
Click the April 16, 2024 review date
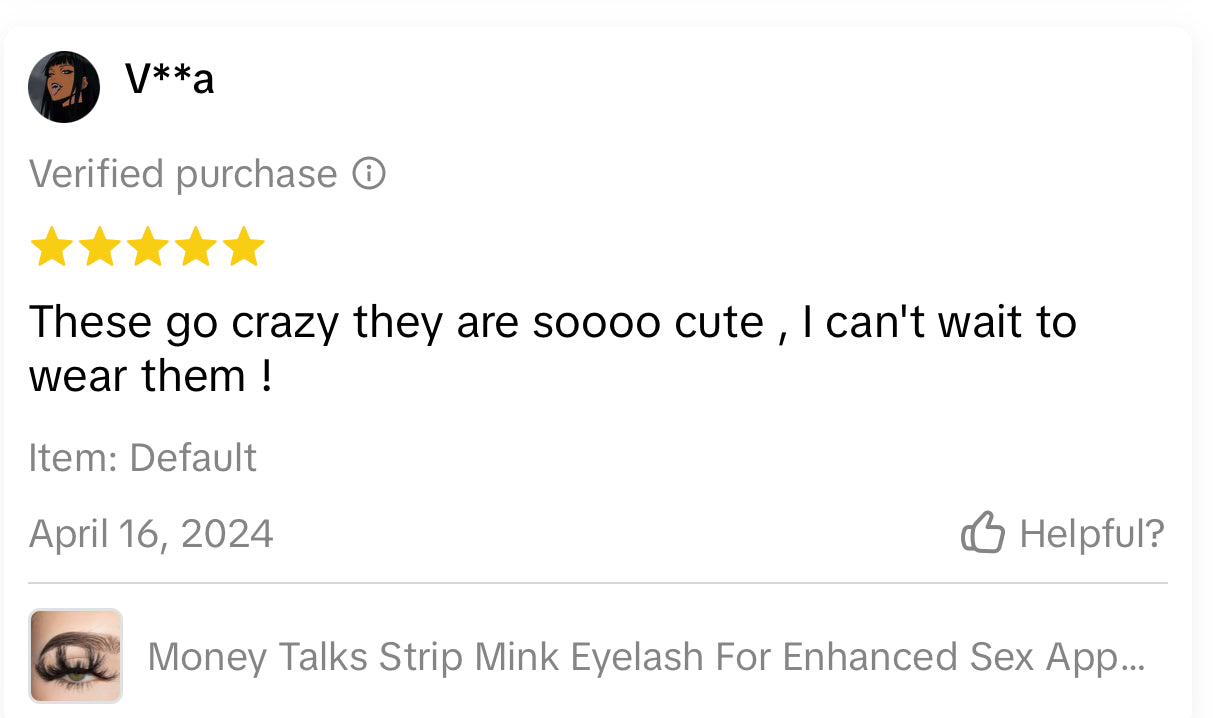(151, 533)
